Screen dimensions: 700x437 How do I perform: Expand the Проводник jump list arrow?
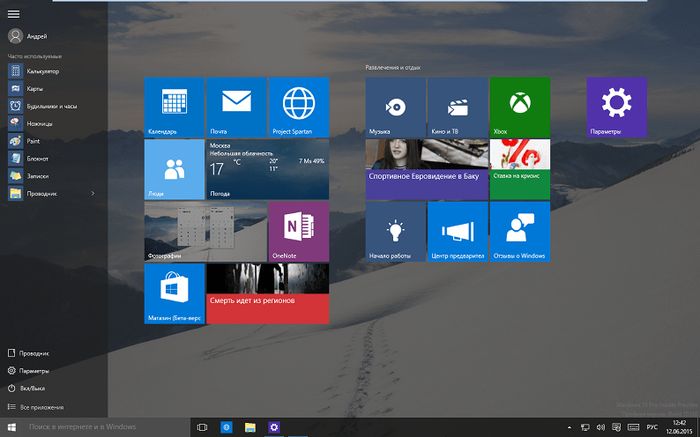(x=93, y=193)
